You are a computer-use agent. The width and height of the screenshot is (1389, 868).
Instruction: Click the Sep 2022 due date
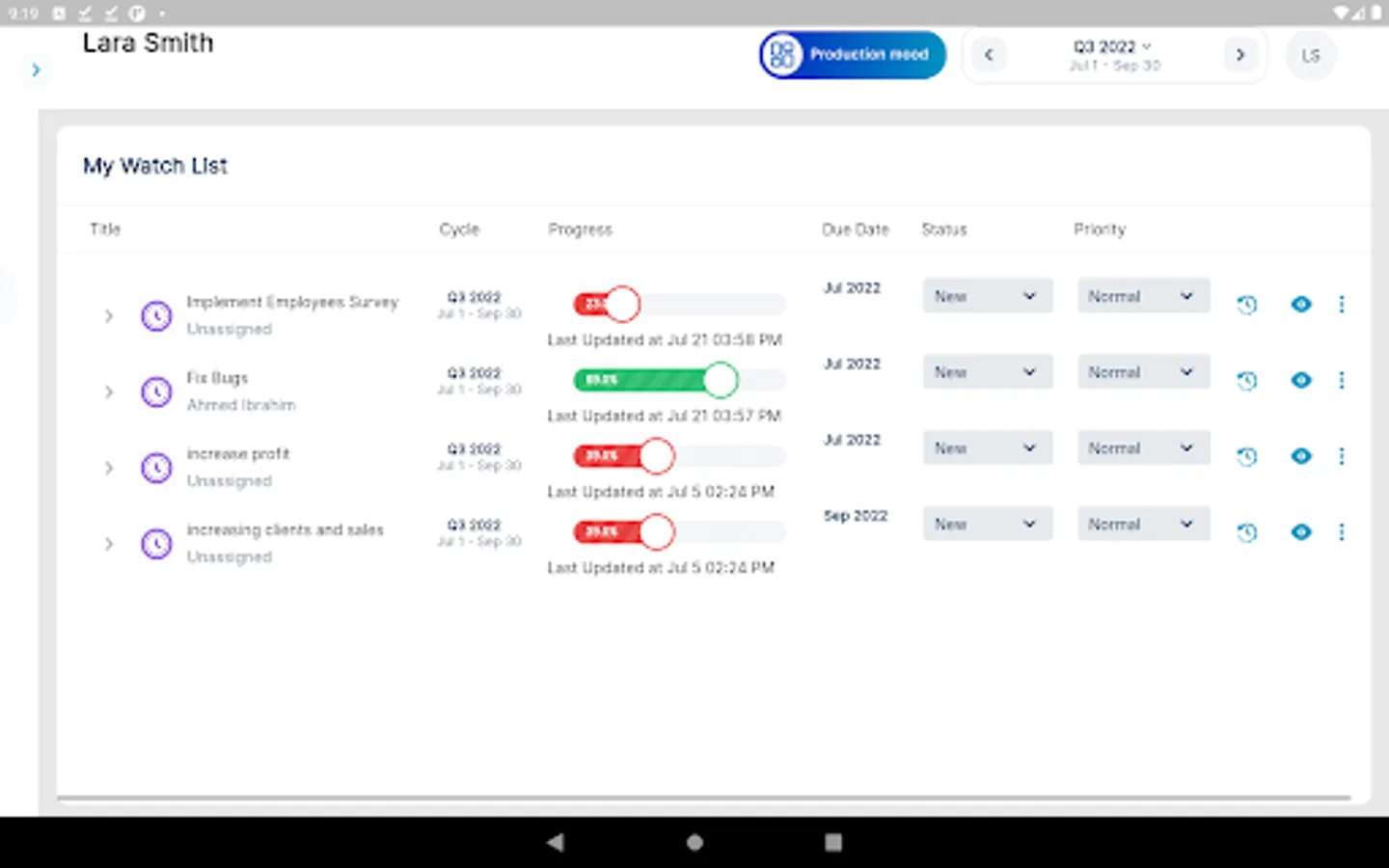(856, 516)
